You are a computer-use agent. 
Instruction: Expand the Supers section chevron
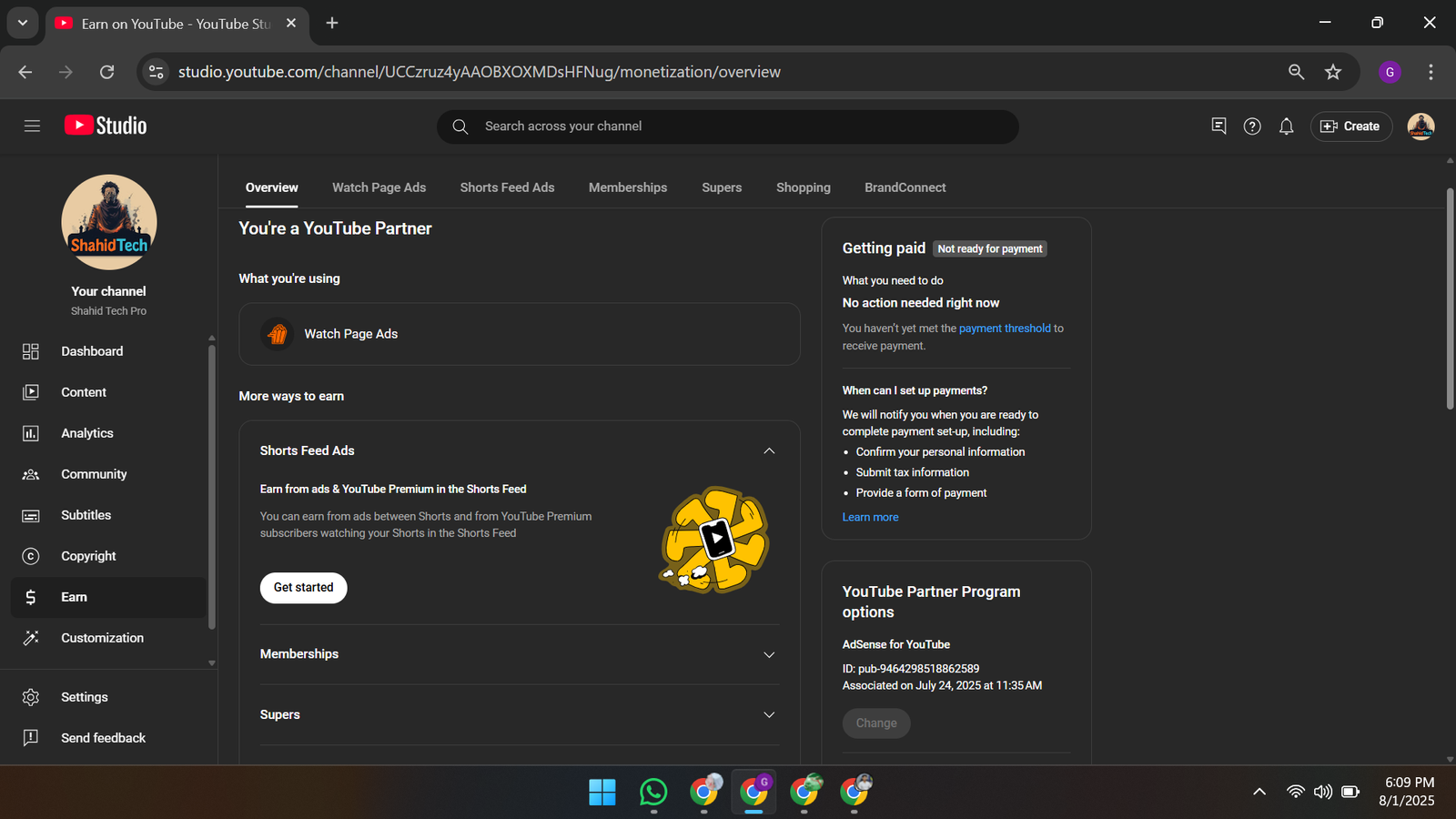coord(769,714)
